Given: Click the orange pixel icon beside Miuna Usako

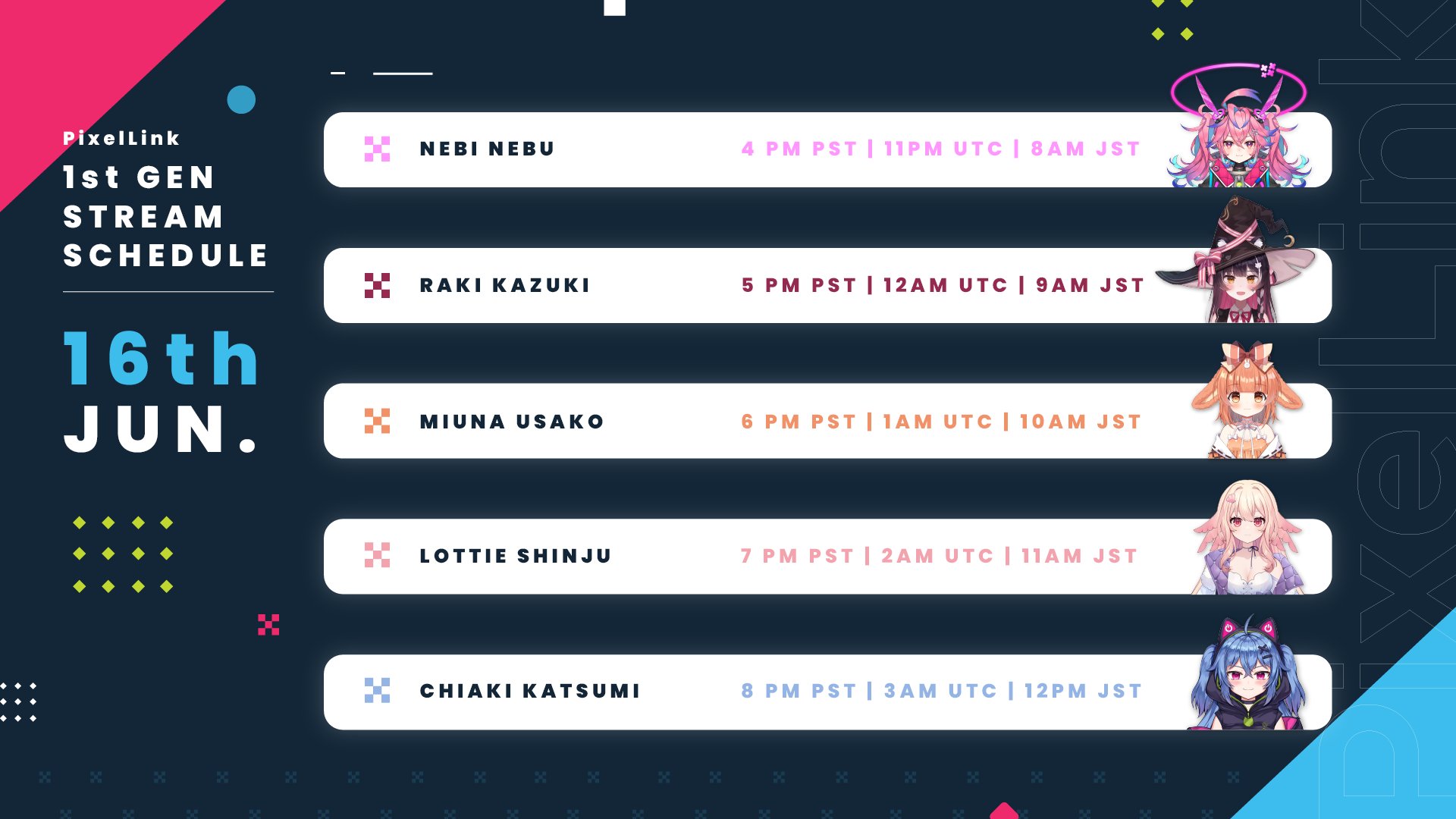Looking at the screenshot, I should coord(377,421).
